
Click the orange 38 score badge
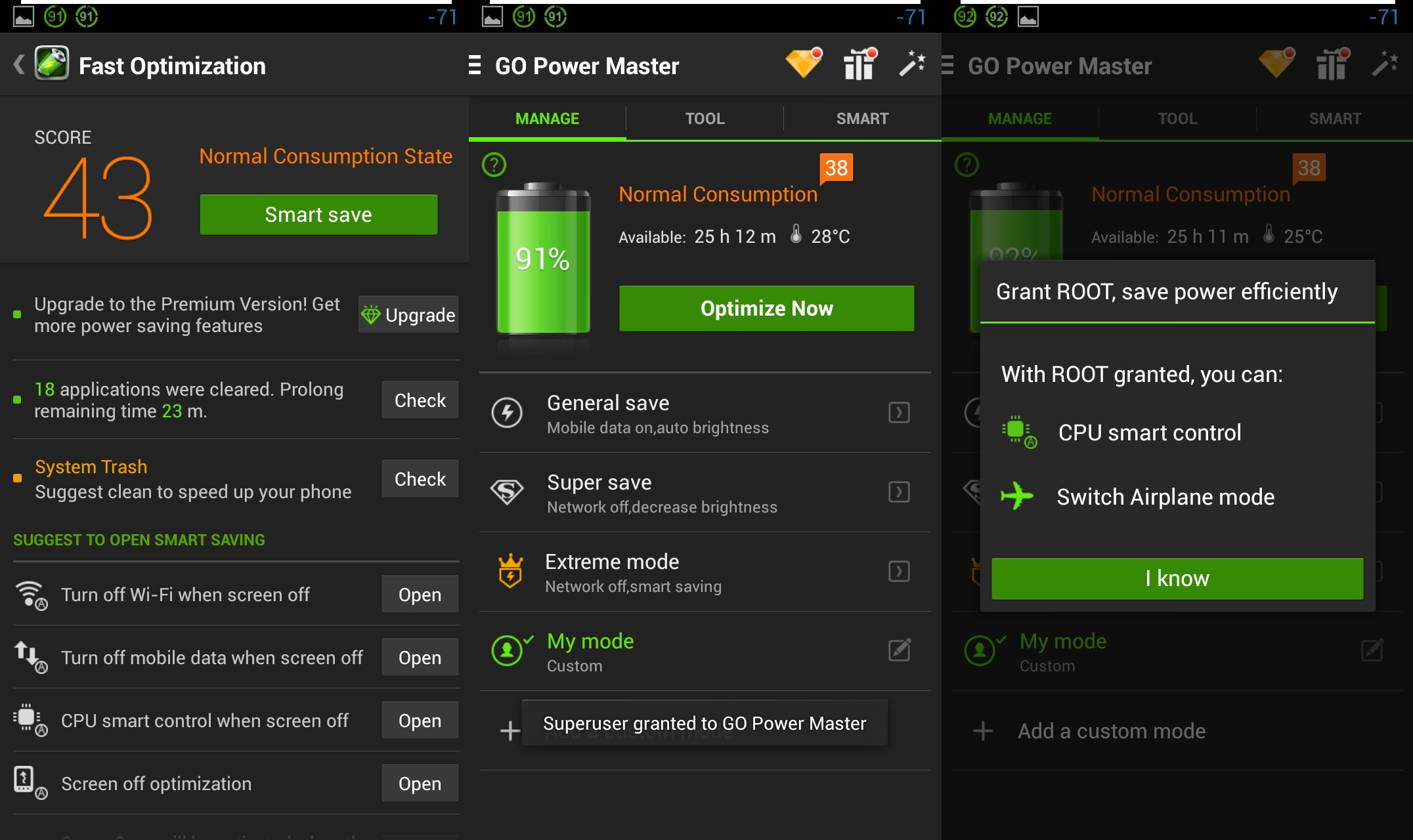click(836, 168)
